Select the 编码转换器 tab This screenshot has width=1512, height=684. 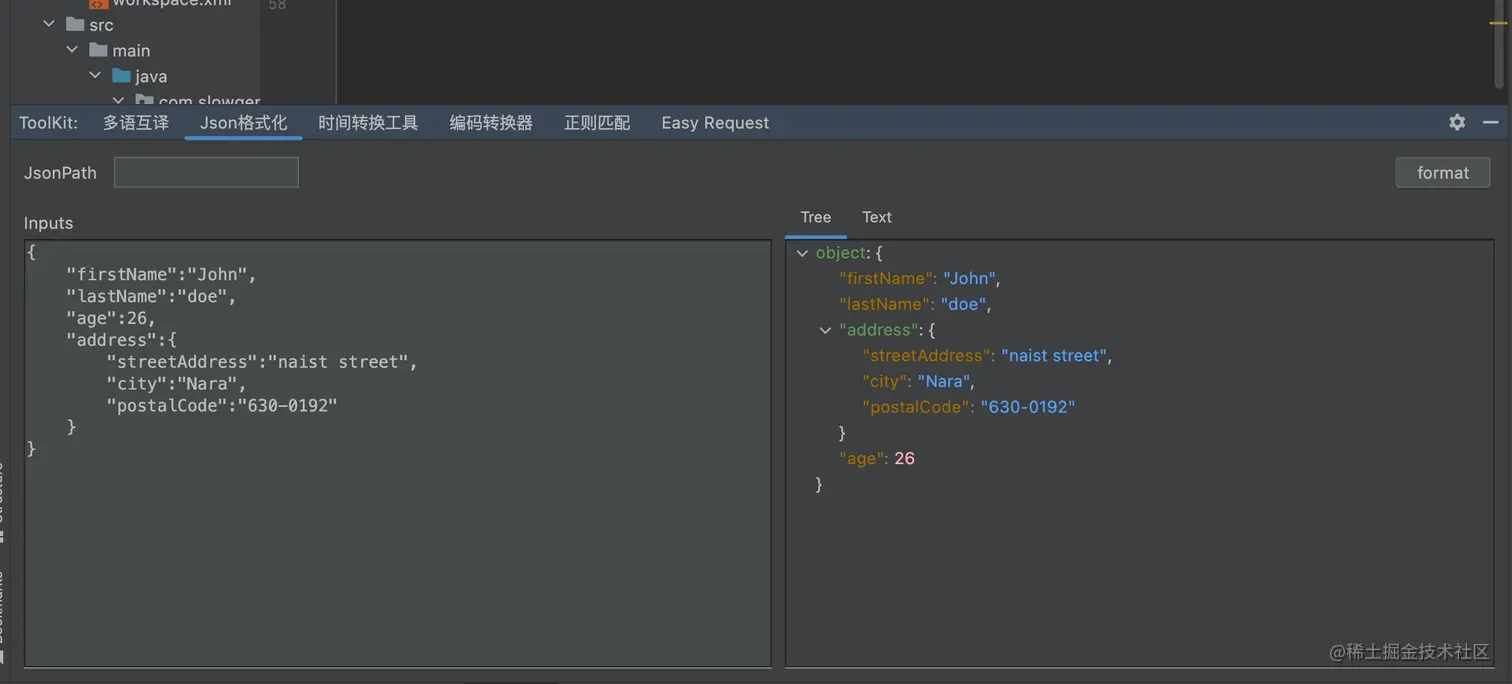(x=491, y=123)
